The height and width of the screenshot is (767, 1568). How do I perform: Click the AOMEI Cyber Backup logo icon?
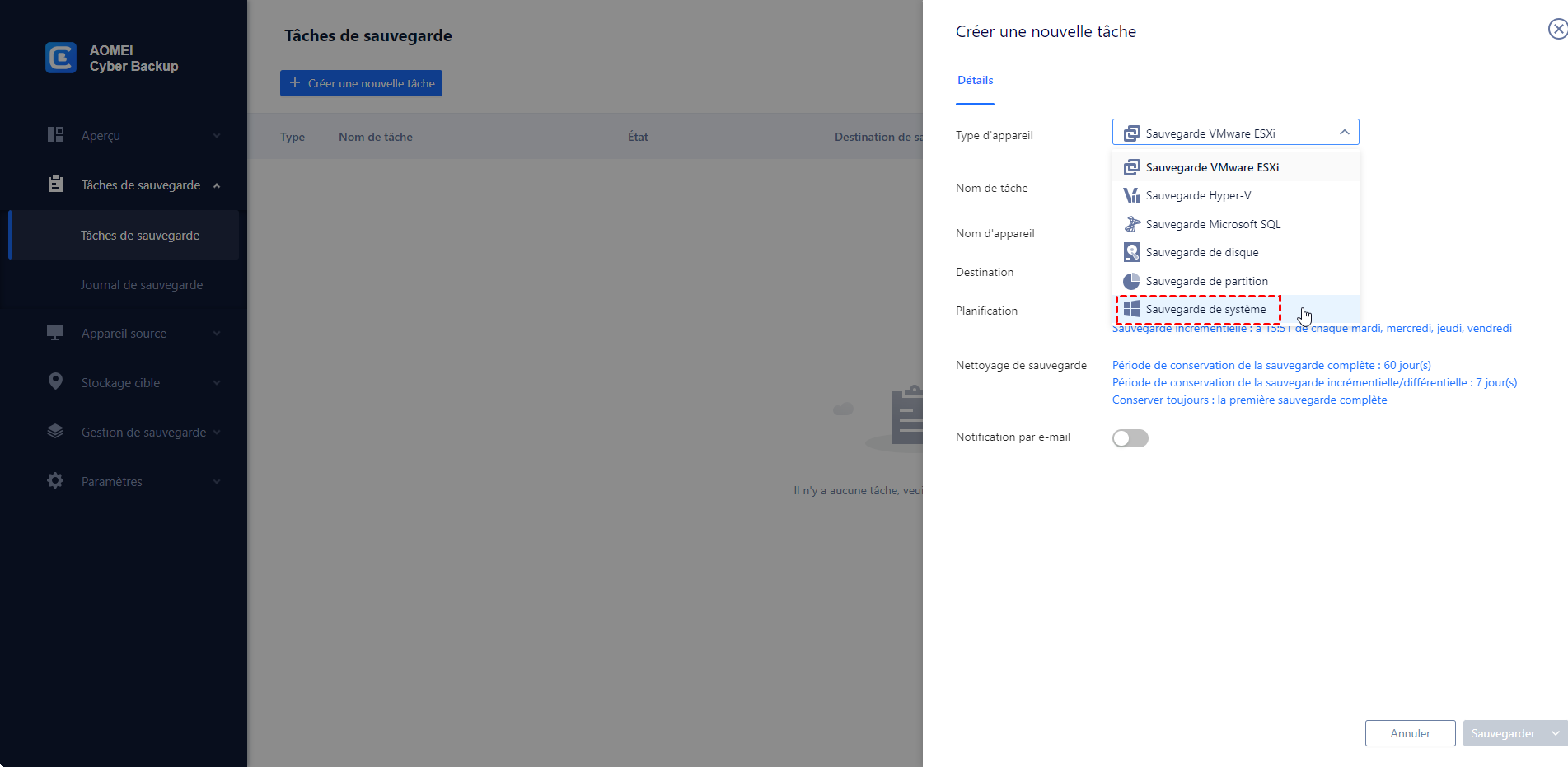click(x=61, y=58)
